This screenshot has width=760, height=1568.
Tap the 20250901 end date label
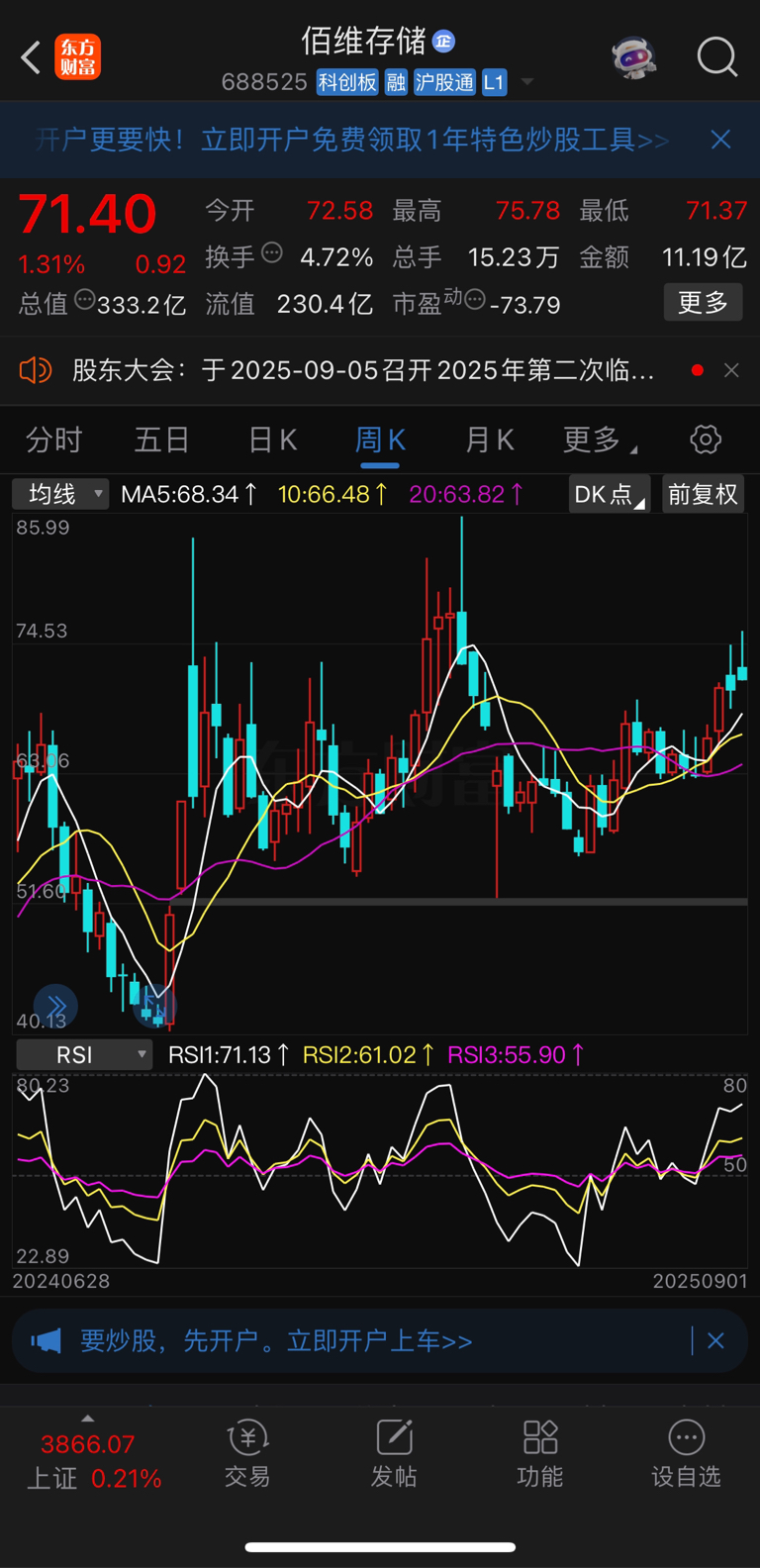[x=701, y=1281]
